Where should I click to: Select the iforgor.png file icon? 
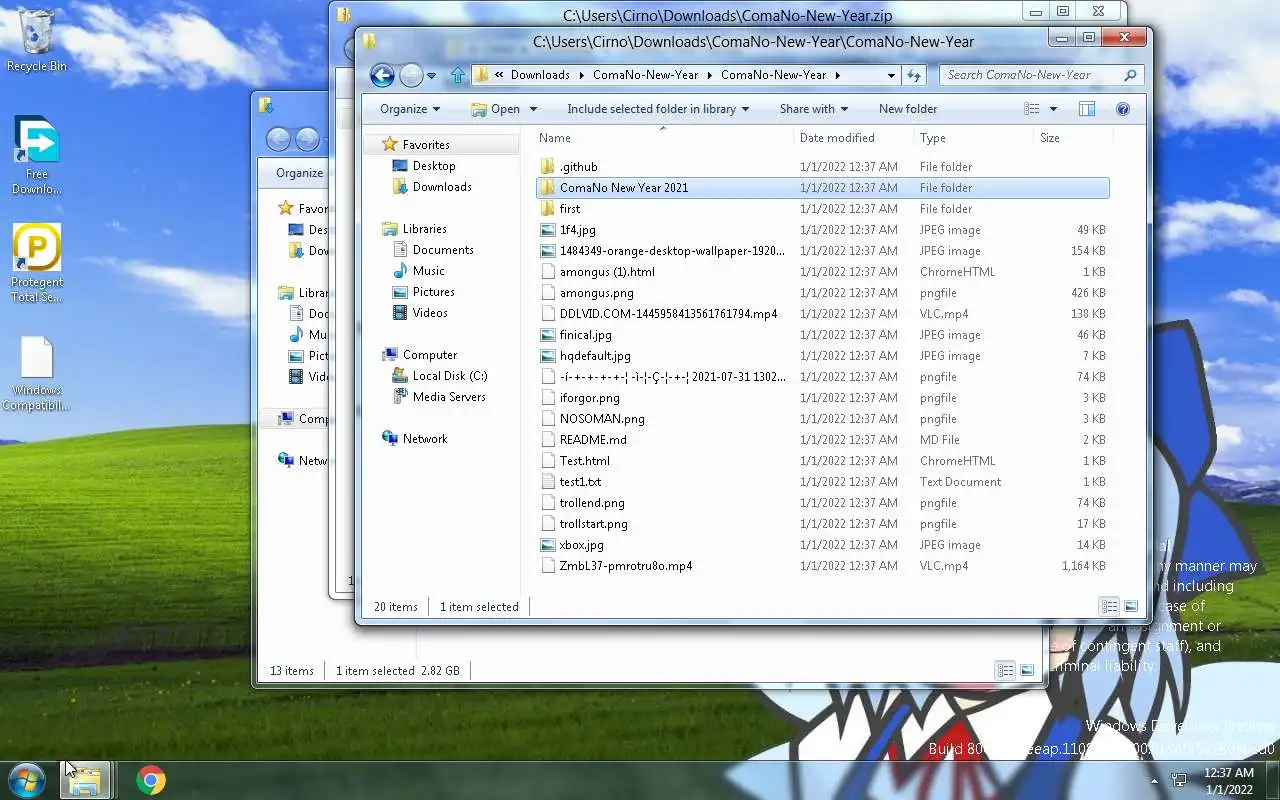pyautogui.click(x=547, y=398)
